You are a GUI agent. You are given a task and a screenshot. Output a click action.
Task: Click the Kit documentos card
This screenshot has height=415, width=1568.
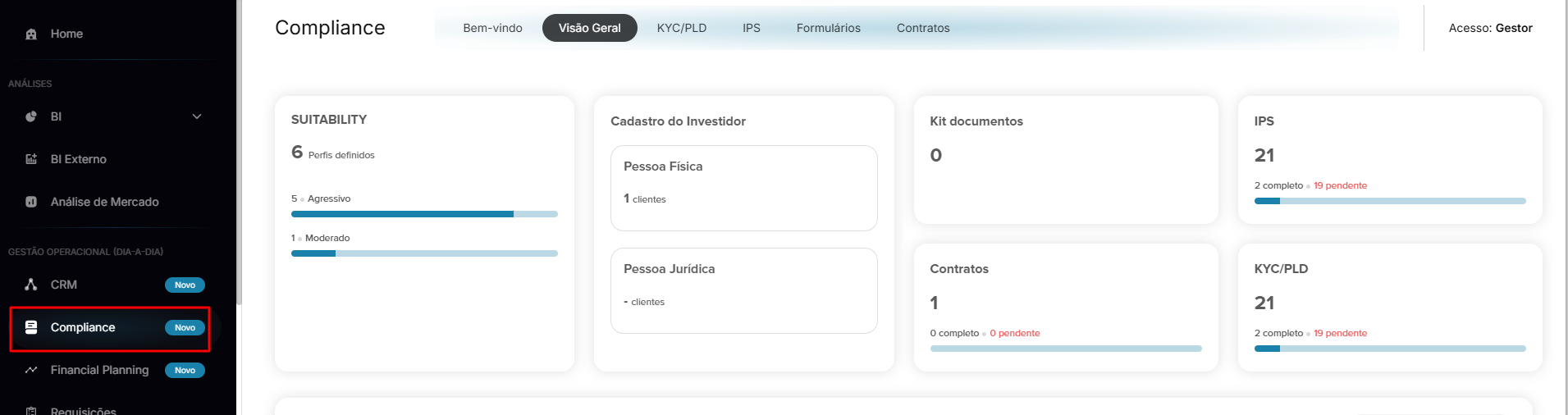pyautogui.click(x=1066, y=160)
